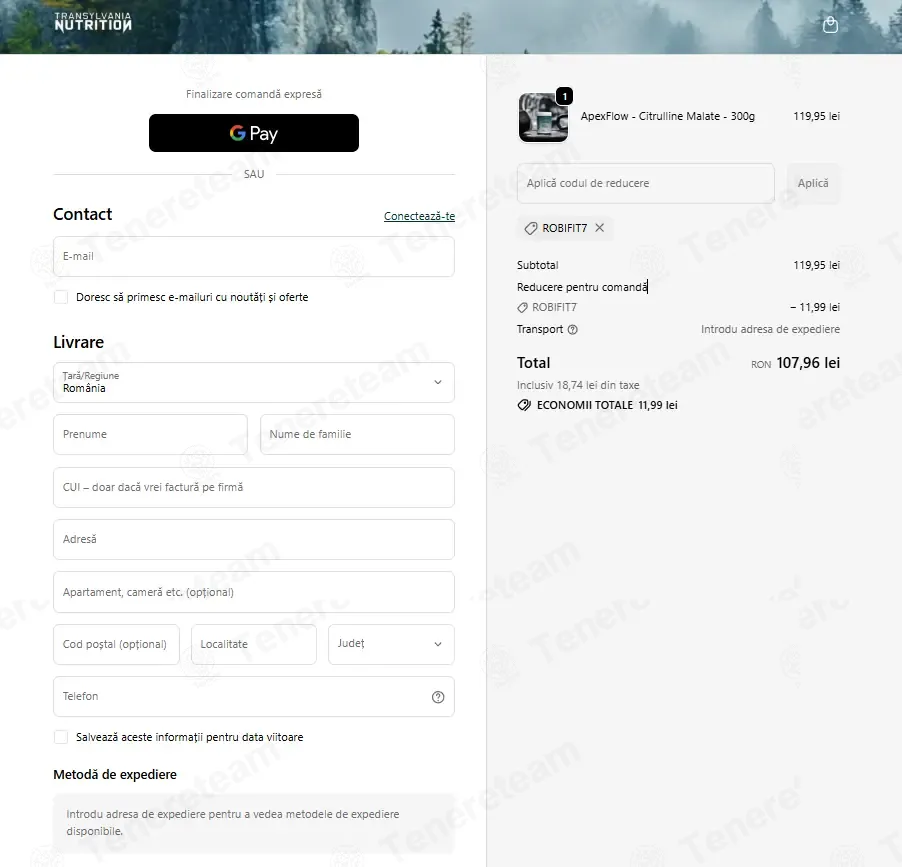The height and width of the screenshot is (867, 902).
Task: Click the Reducere pentru comandă label
Action: pos(582,287)
